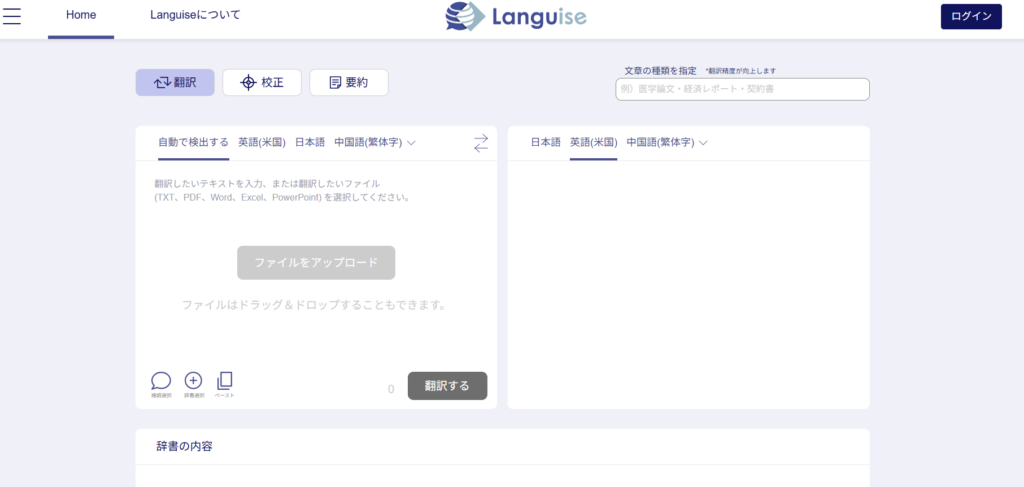Switch to 校正 proofreading mode
1024x487 pixels.
tap(262, 83)
